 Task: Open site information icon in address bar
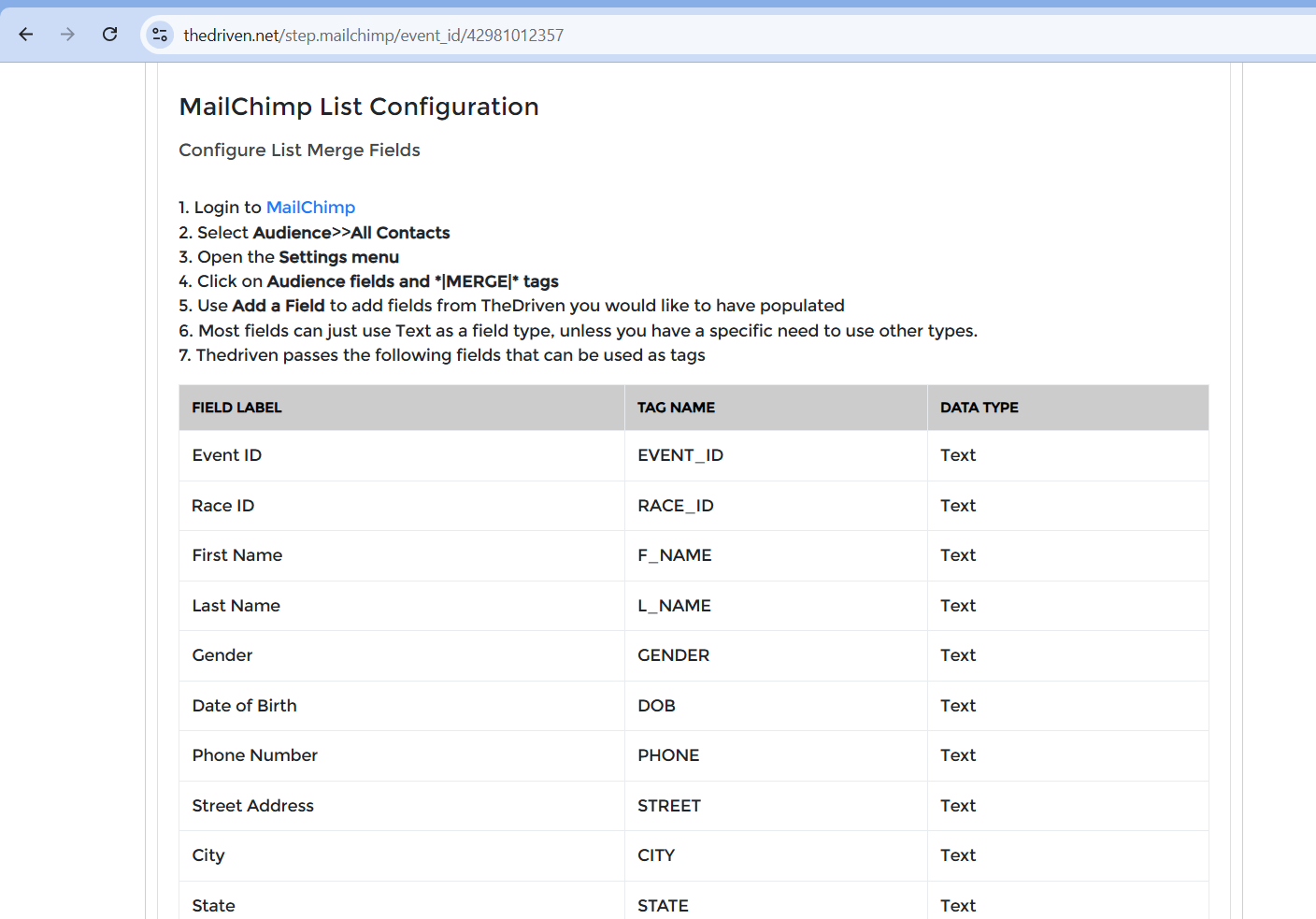coord(160,35)
